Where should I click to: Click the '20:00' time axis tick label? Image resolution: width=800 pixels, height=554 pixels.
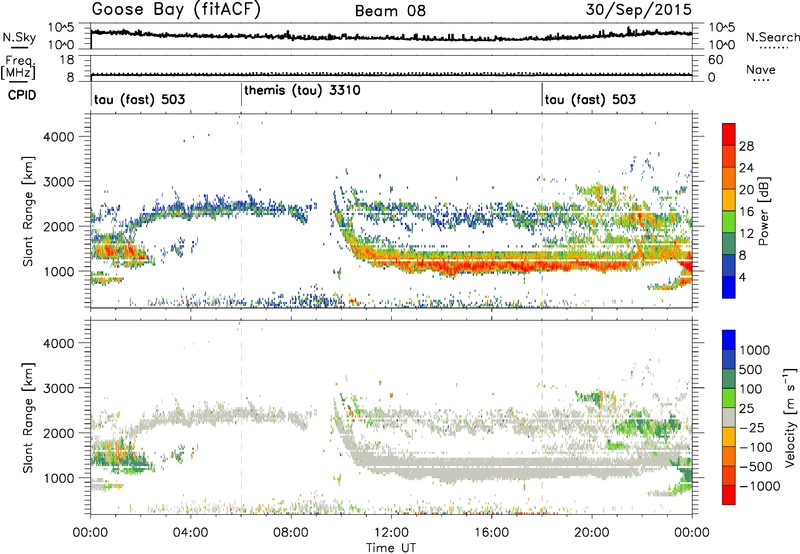pos(591,533)
